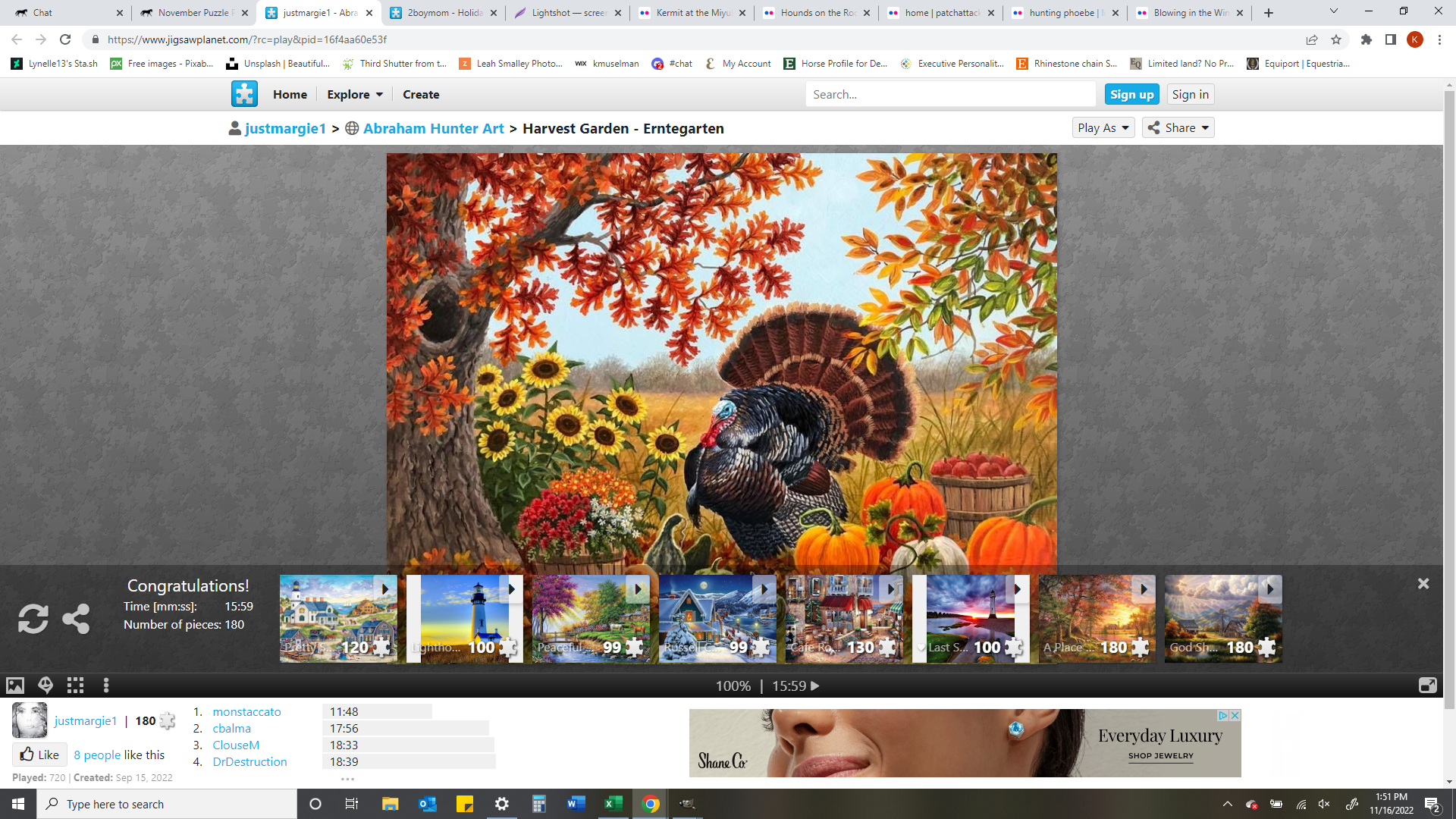Click the Explore dropdown menu
Viewport: 1456px width, 819px height.
coord(355,94)
